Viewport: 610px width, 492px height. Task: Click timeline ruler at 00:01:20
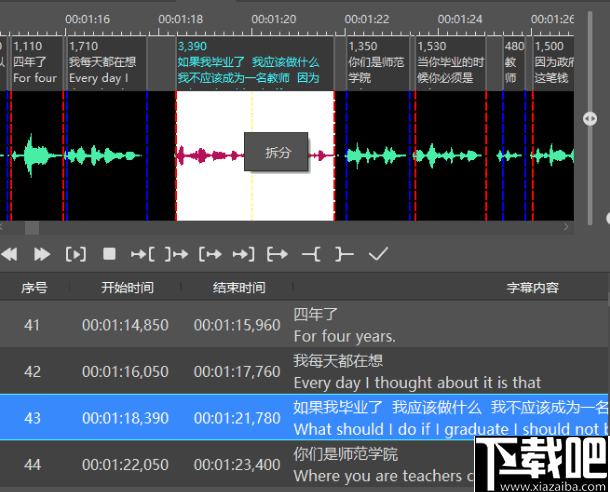[x=273, y=19]
